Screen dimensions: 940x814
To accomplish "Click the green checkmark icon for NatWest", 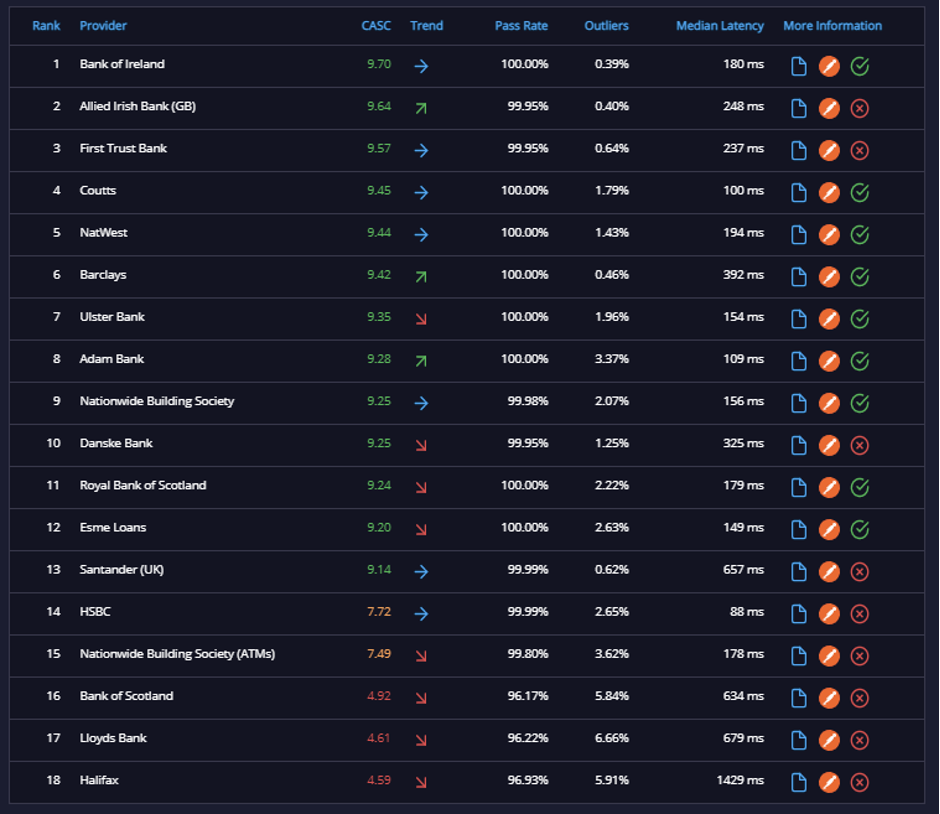I will point(860,234).
